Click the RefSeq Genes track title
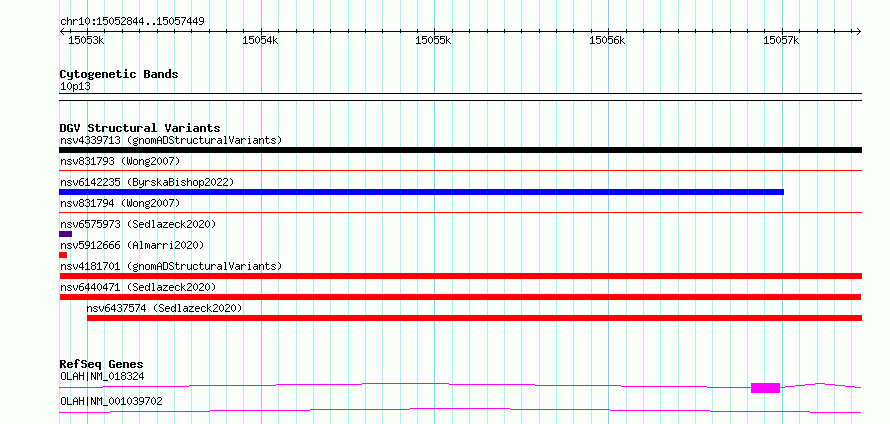Screen dimensions: 890x424 (101, 364)
